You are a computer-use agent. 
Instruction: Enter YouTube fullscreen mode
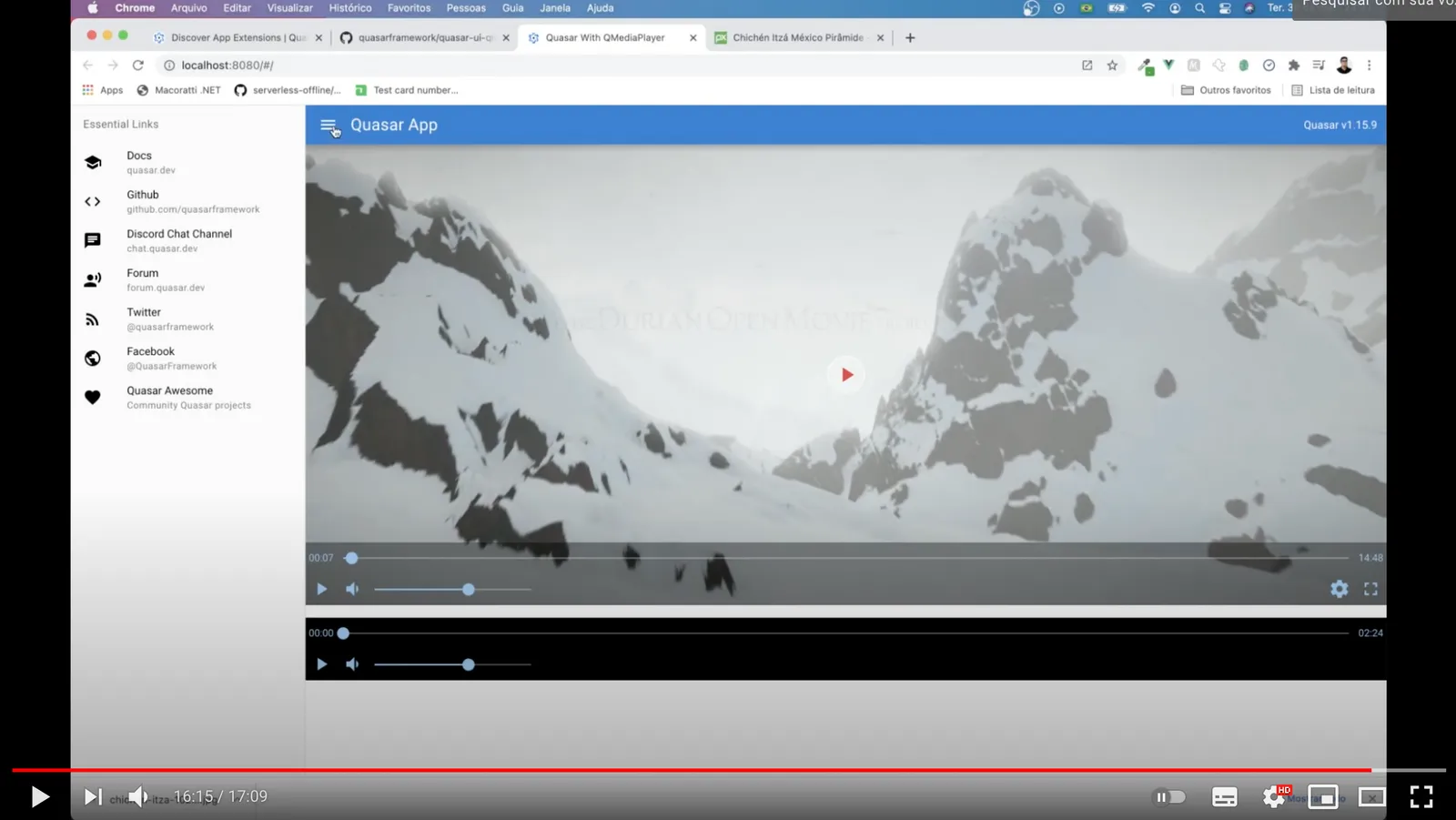1421,797
